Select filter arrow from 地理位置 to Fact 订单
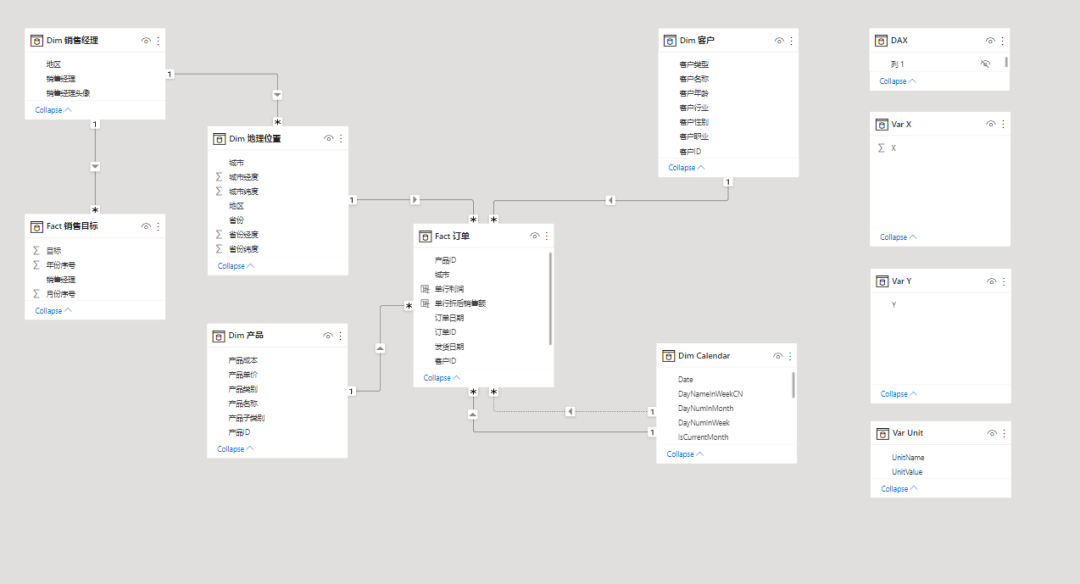Image resolution: width=1080 pixels, height=584 pixels. [415, 200]
